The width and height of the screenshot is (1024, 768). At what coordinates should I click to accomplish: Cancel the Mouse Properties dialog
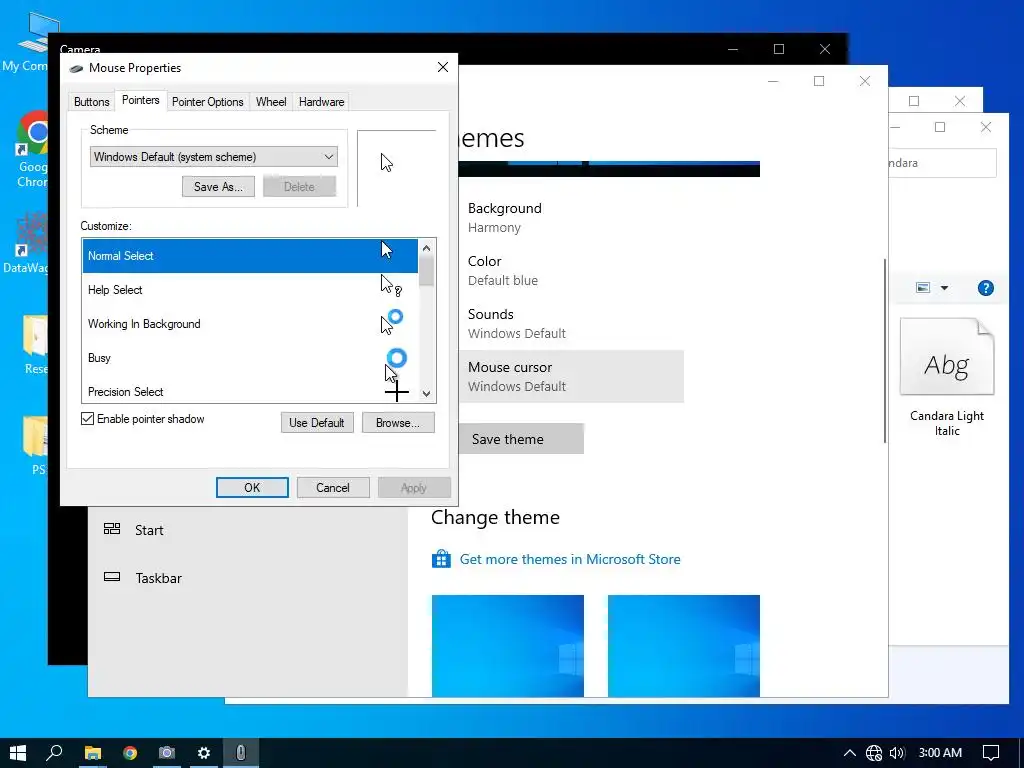(333, 488)
